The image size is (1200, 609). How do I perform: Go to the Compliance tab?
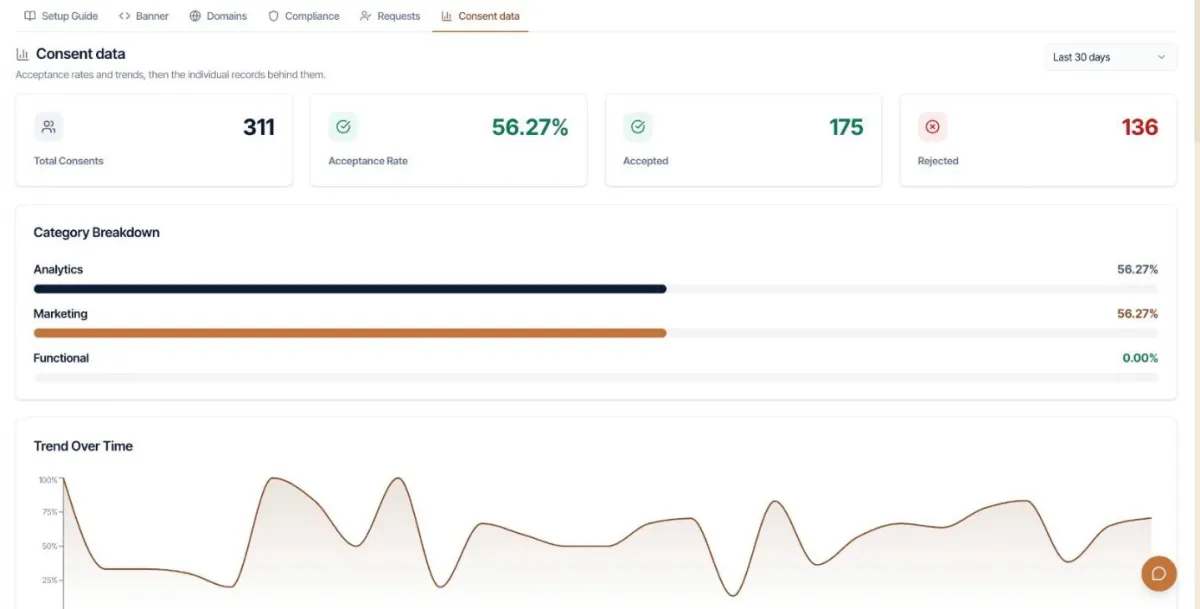[x=304, y=16]
